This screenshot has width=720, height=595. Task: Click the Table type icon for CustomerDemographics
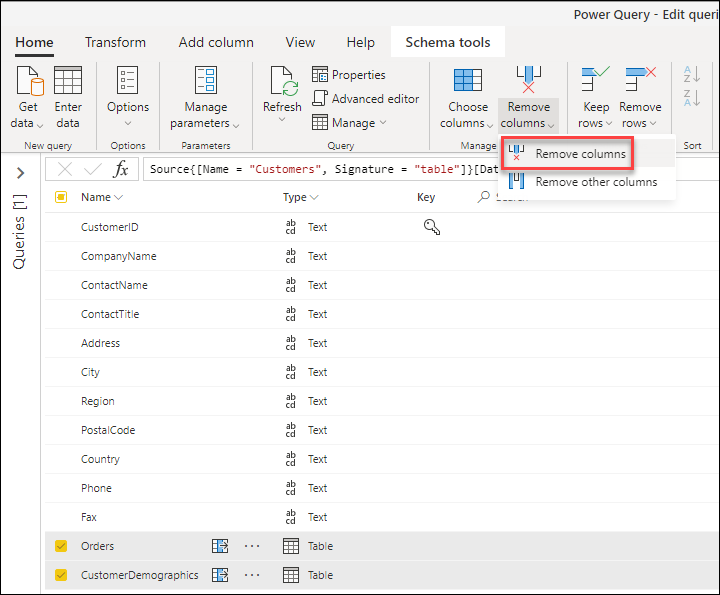(291, 575)
